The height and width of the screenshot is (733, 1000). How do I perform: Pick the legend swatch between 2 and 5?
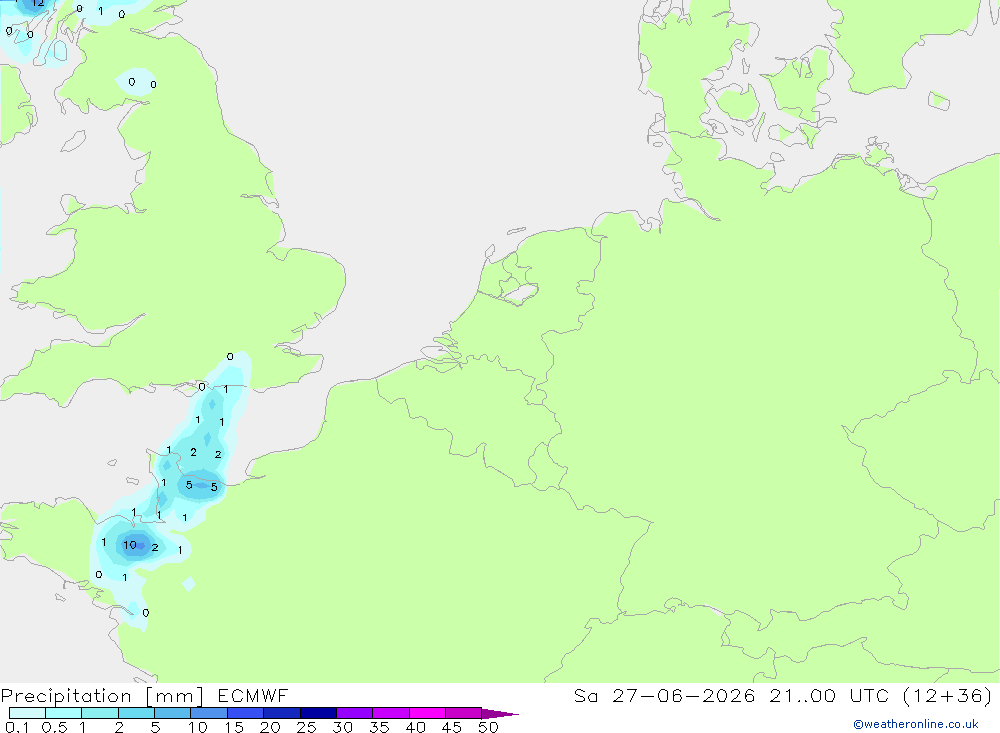click(136, 713)
